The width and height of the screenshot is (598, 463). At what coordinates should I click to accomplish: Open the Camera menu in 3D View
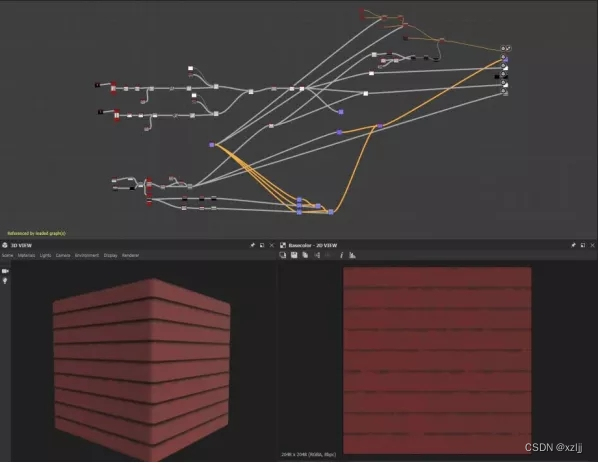[63, 256]
